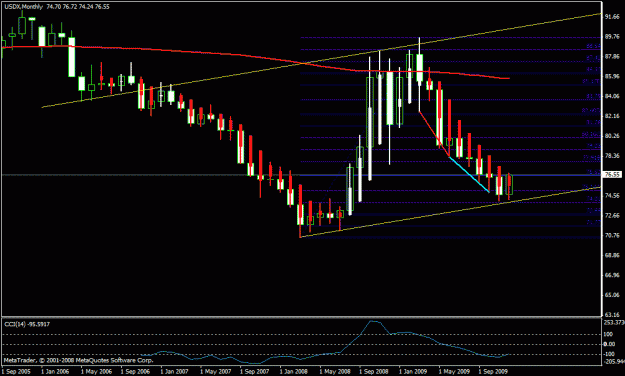Click the 1 Sep 2005 date label
This screenshot has height=376, width=625.
(16, 372)
